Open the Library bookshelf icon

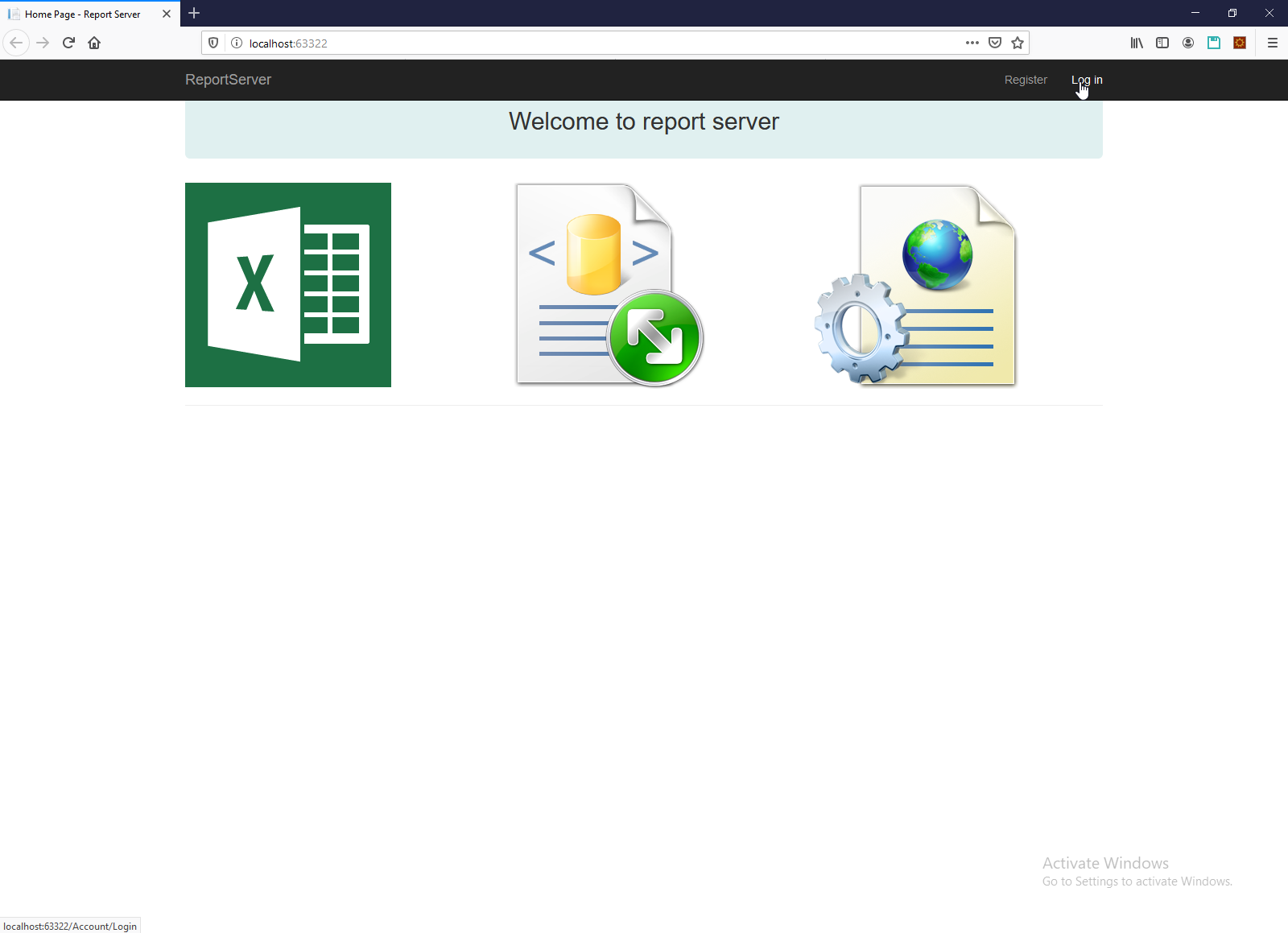pyautogui.click(x=1137, y=43)
